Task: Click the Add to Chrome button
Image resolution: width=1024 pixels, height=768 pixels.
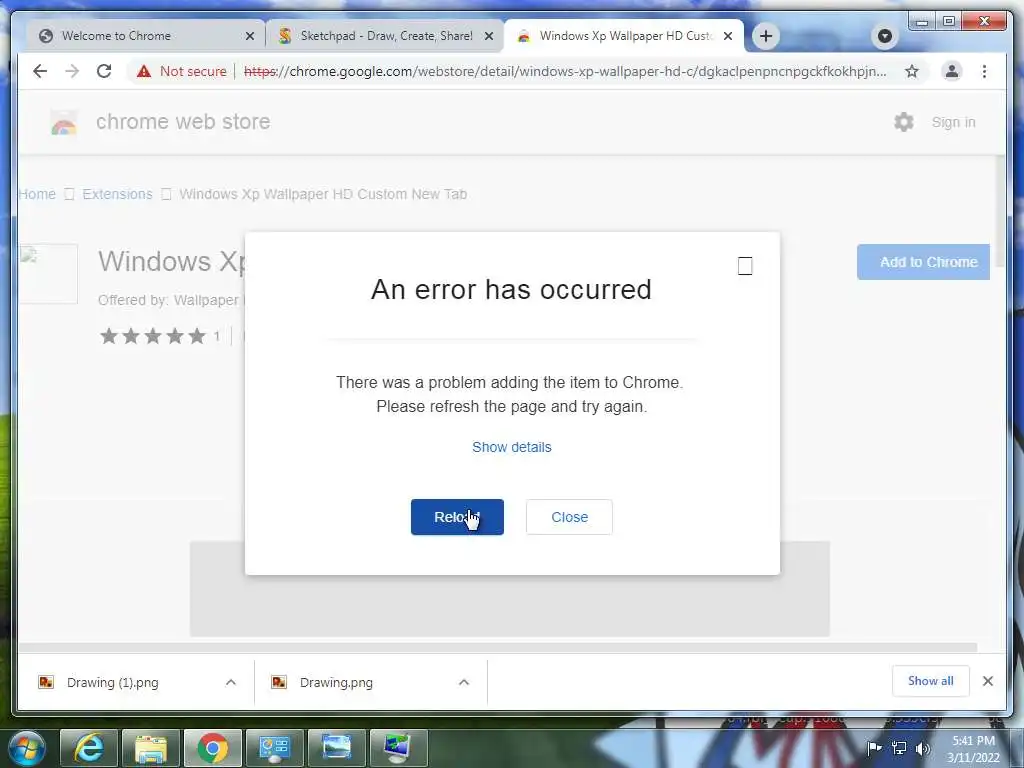Action: pyautogui.click(x=923, y=262)
